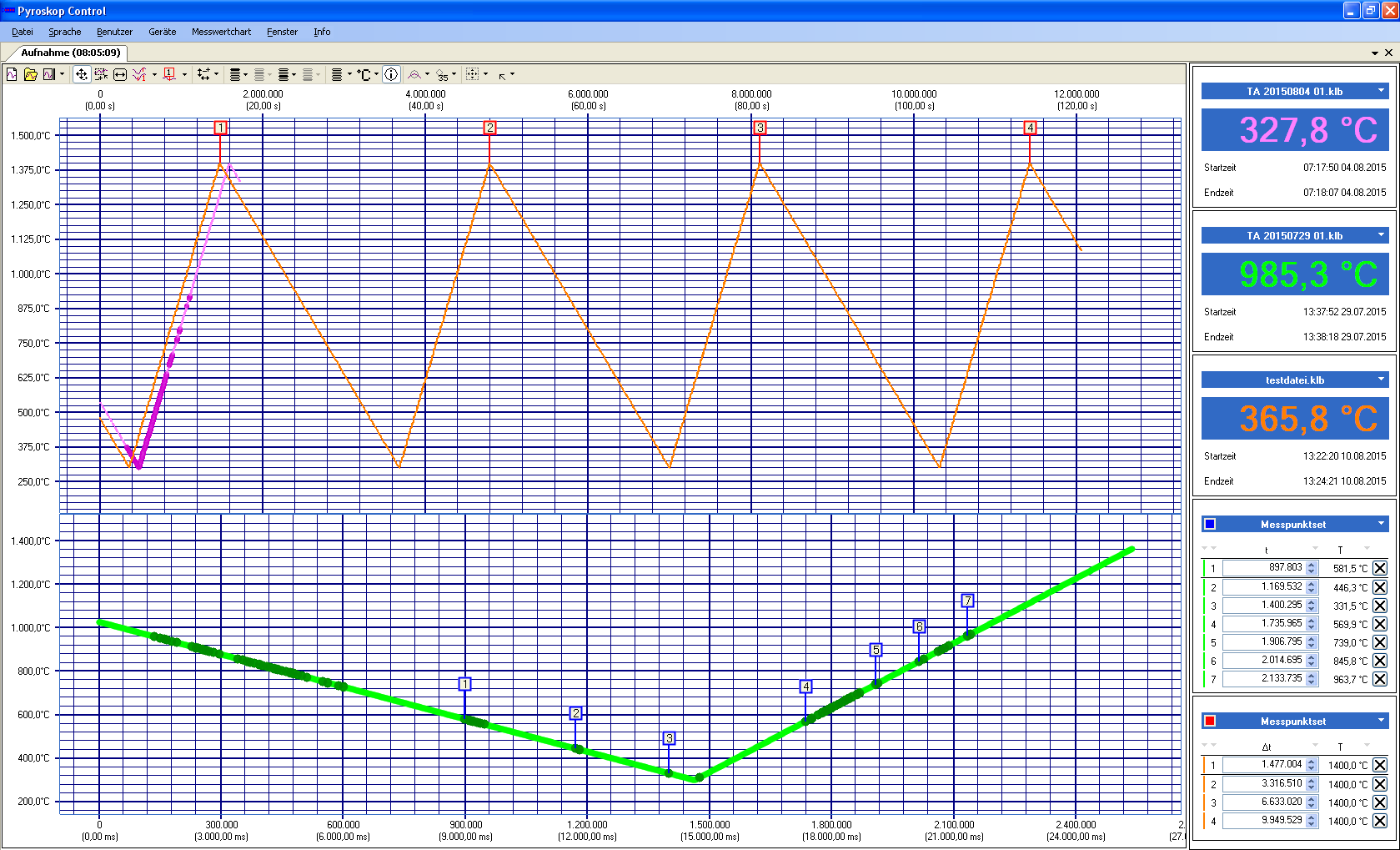This screenshot has height=850, width=1400.
Task: Delete red set point 9.949.529 row
Action: (1380, 821)
